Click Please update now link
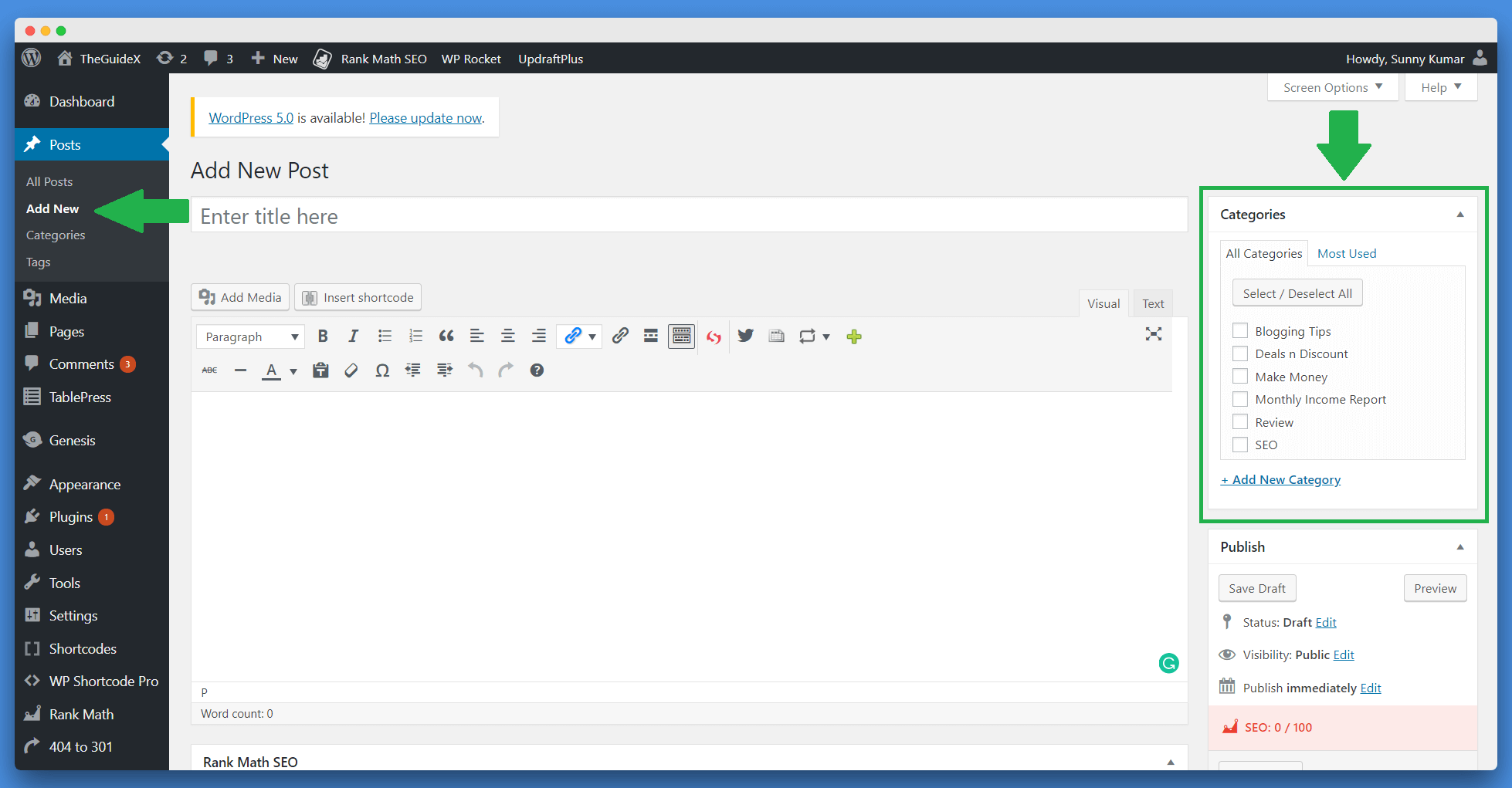The image size is (1512, 788). coord(425,117)
